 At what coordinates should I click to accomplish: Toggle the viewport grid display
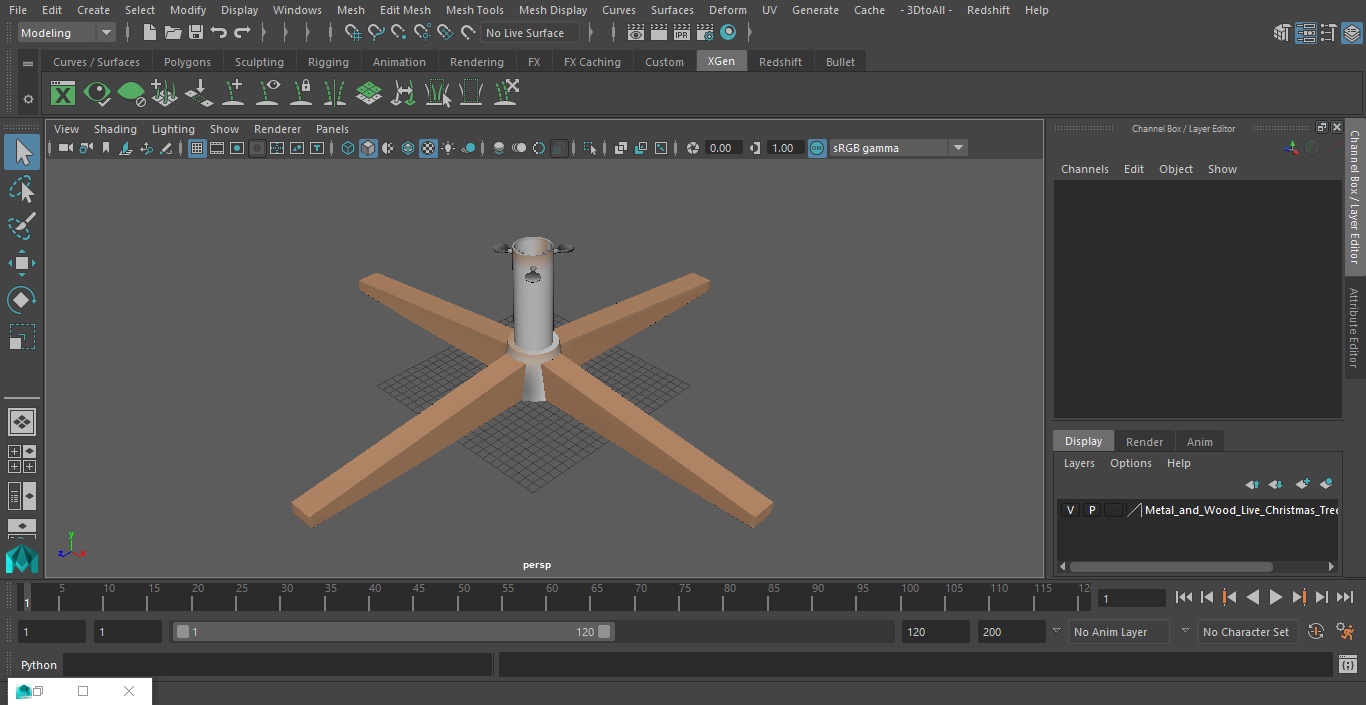[x=197, y=148]
